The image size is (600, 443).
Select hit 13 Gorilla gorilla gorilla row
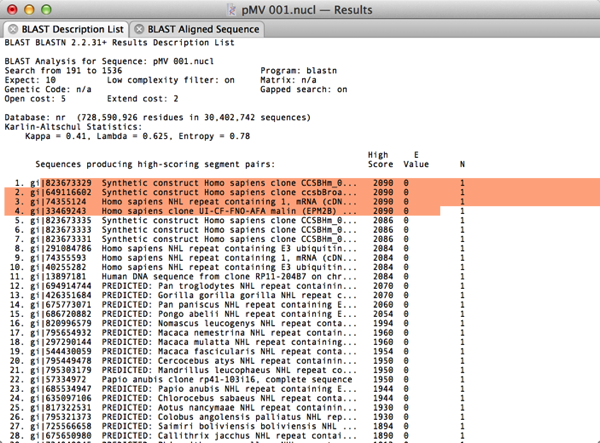(200, 295)
